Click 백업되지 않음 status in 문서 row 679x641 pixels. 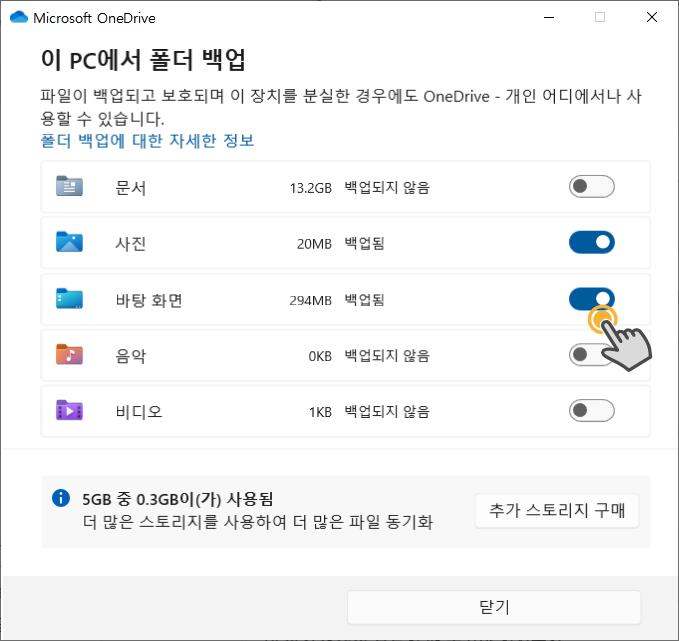pos(387,188)
